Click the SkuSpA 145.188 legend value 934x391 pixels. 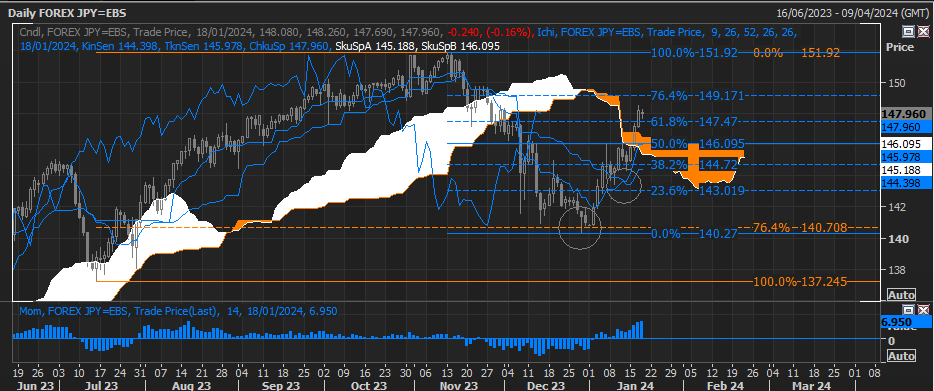click(x=375, y=46)
